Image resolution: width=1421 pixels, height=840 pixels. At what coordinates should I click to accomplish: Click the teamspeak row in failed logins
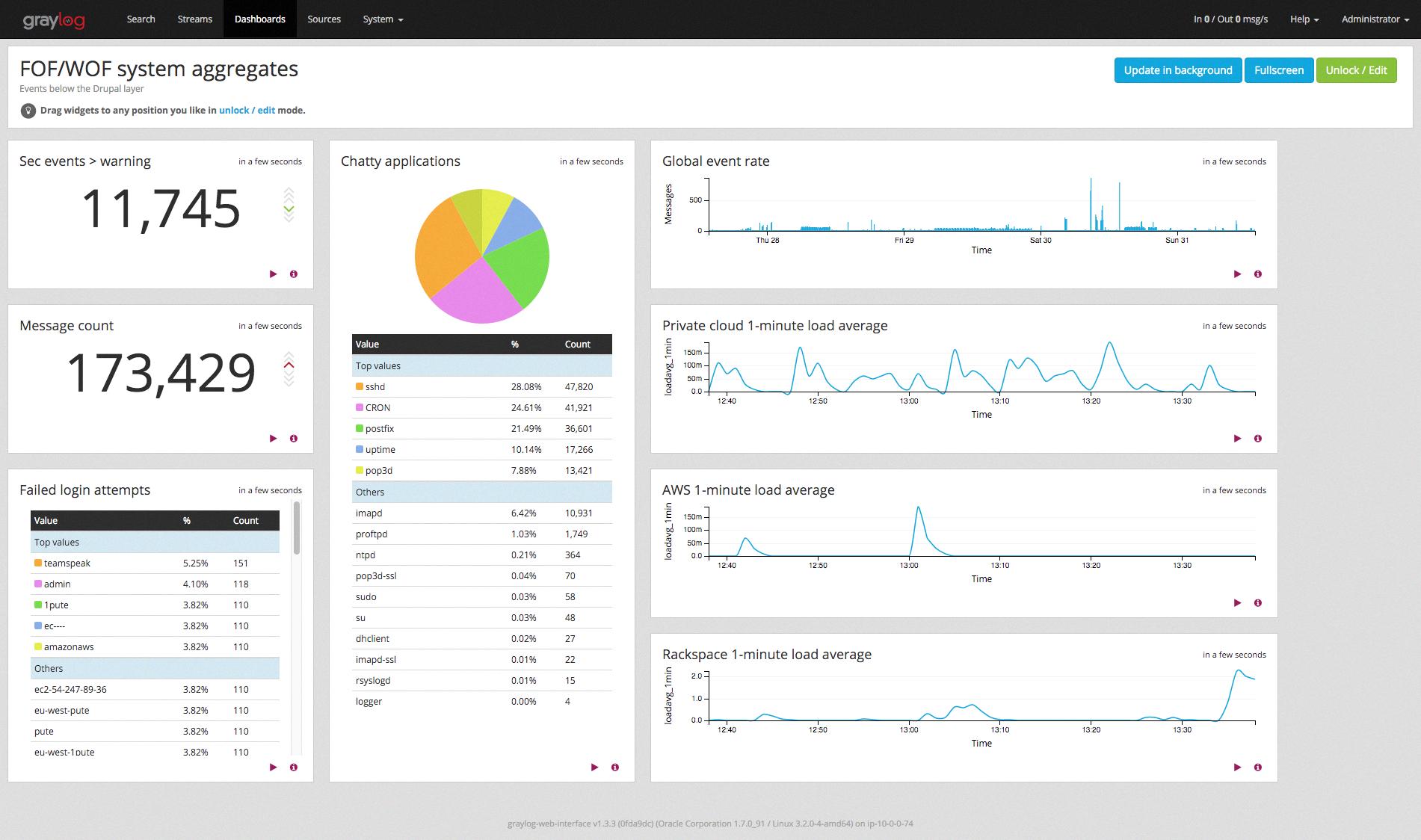pyautogui.click(x=155, y=563)
